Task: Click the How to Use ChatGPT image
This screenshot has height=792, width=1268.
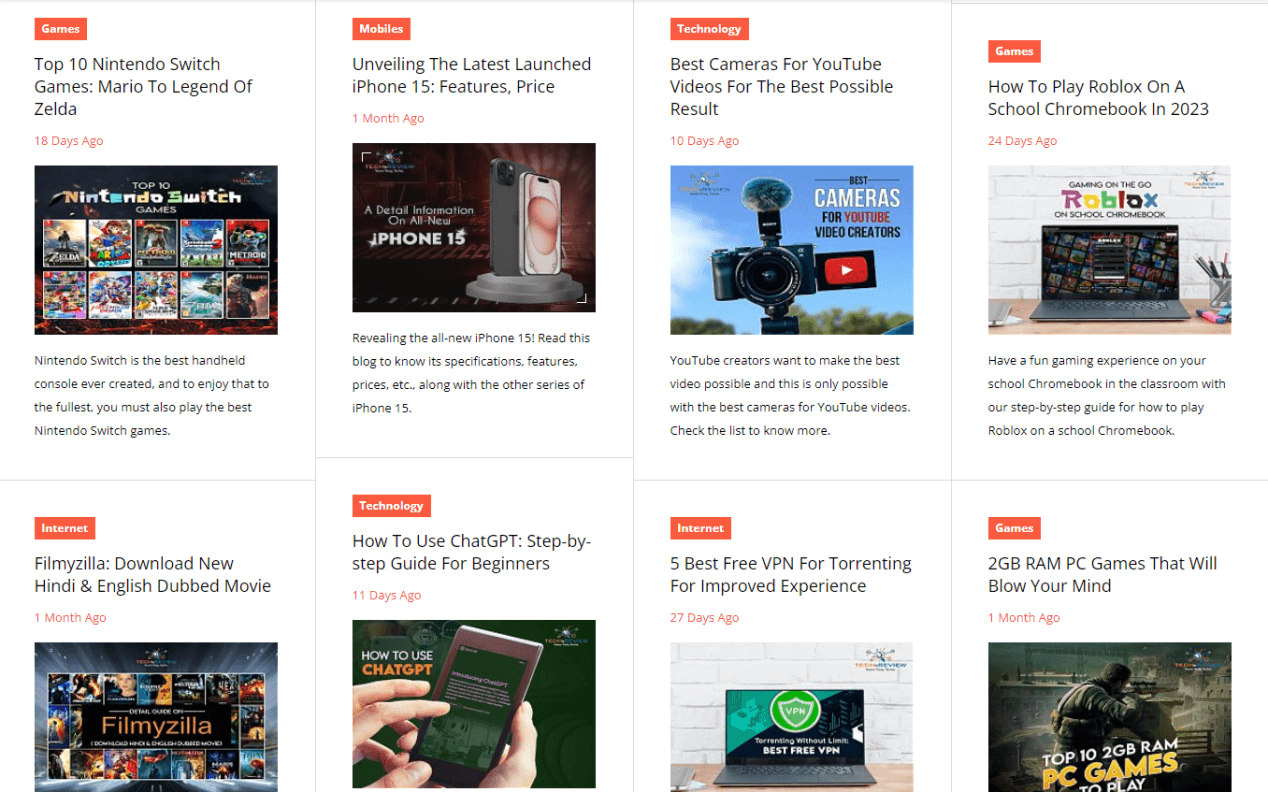Action: click(474, 704)
